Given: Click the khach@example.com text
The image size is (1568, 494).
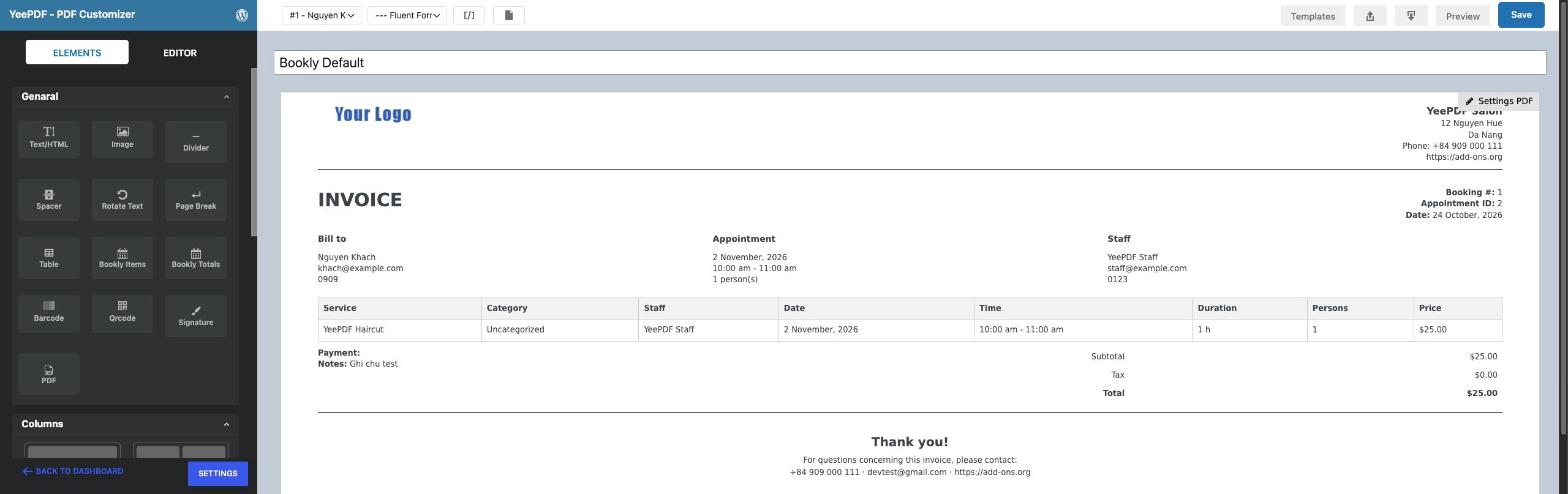Looking at the screenshot, I should point(360,268).
